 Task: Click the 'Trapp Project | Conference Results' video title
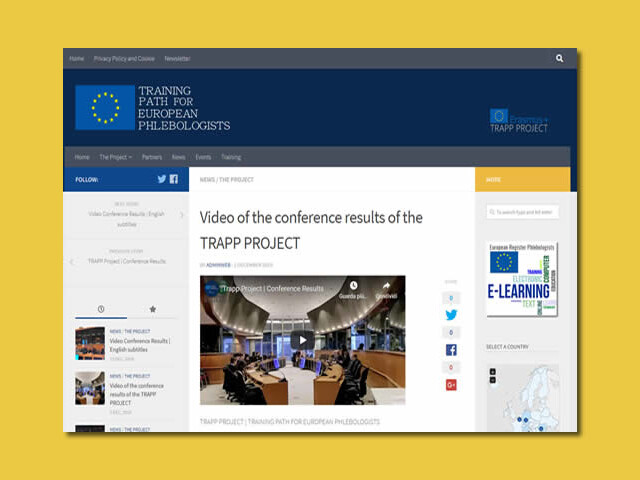click(x=273, y=289)
